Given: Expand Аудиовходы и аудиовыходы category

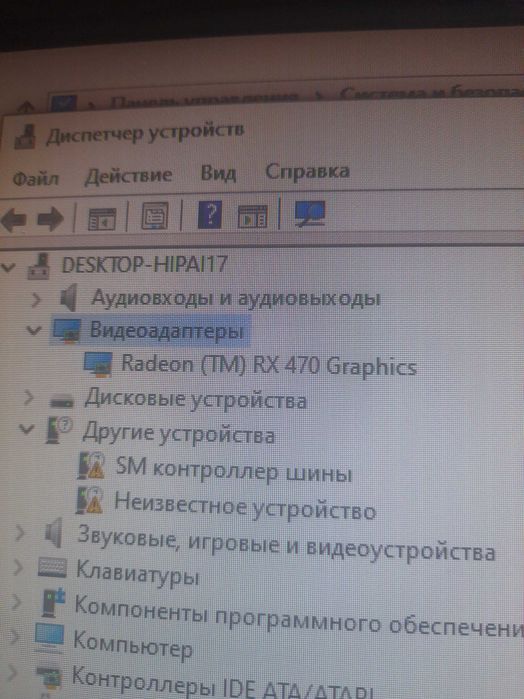Looking at the screenshot, I should click(x=36, y=300).
